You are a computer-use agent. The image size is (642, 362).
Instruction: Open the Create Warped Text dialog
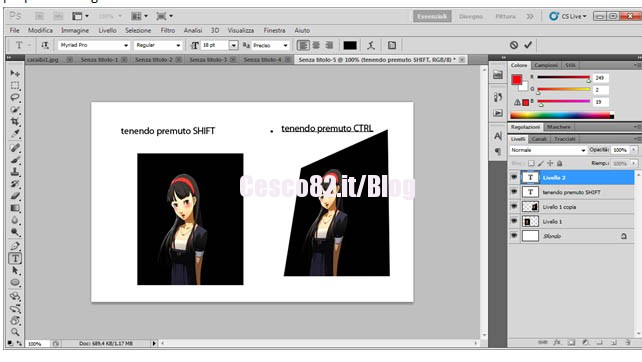tap(371, 45)
